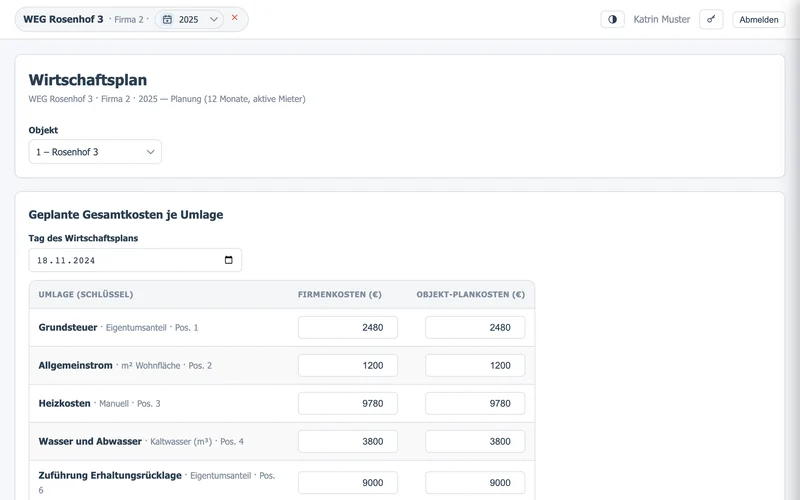The height and width of the screenshot is (500, 800).
Task: Edit Zuführung Erhaltungsrücklage Firmenkosten field
Action: point(348,483)
